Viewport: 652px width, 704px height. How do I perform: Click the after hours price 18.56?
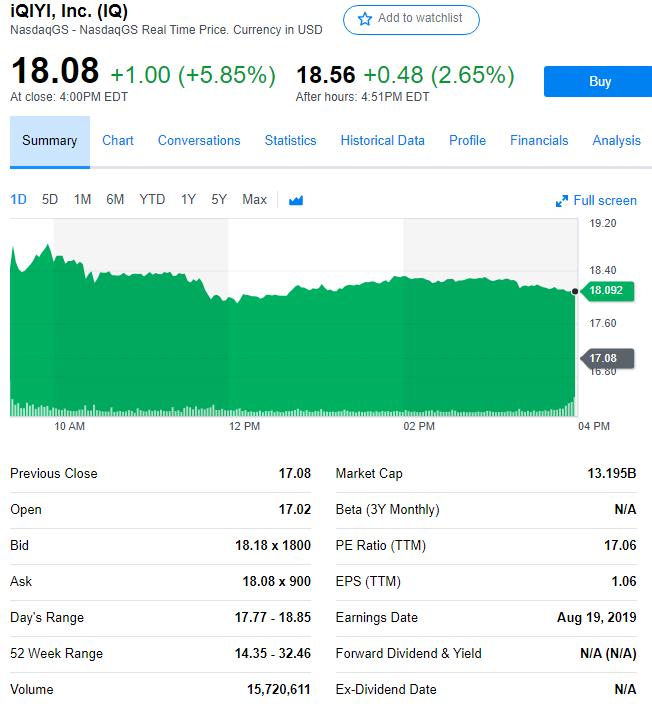pos(326,75)
